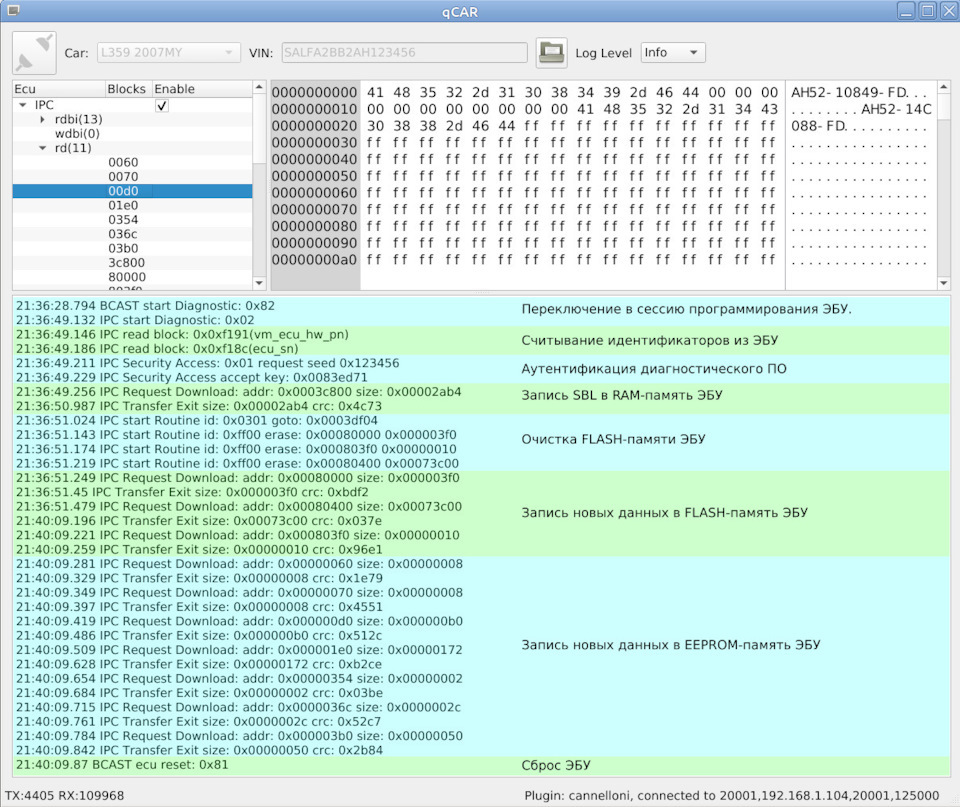The height and width of the screenshot is (807, 960).
Task: Select block 3c800 in the tree
Action: coord(126,263)
